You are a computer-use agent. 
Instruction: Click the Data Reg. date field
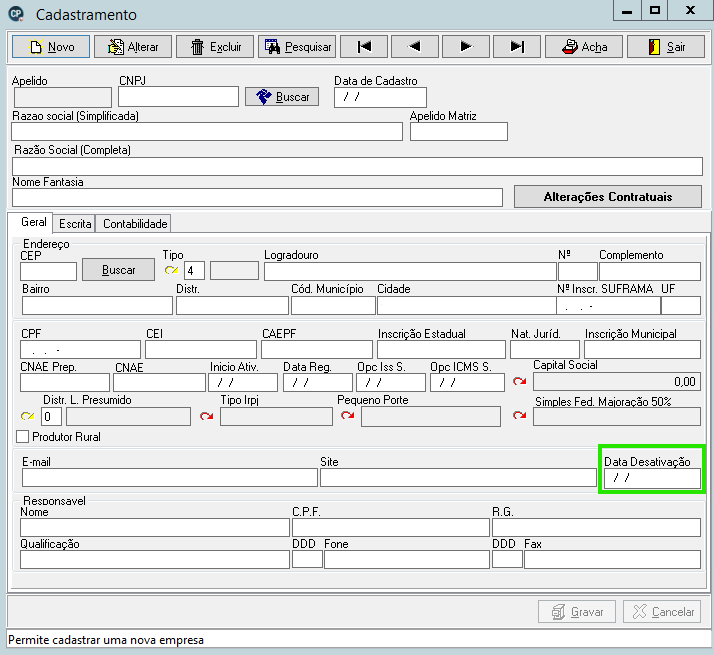coord(318,383)
